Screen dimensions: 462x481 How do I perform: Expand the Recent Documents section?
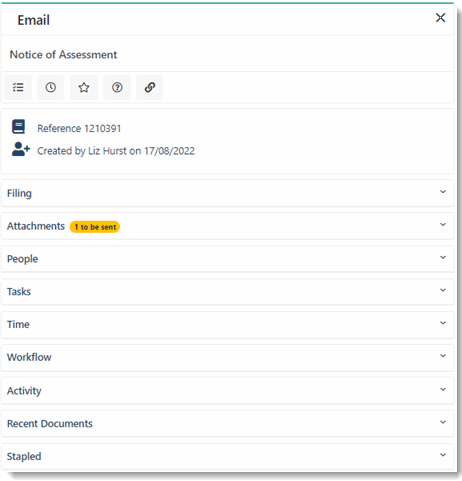[228, 423]
